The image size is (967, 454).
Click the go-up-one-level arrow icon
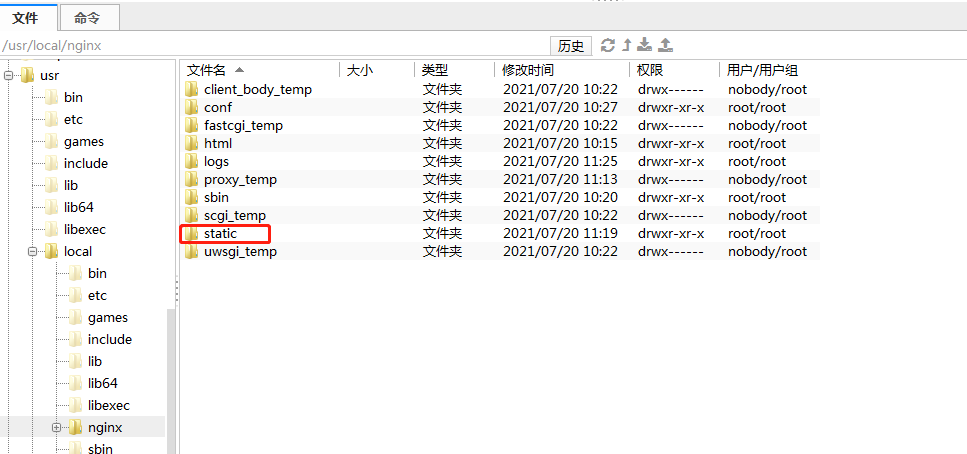click(627, 45)
